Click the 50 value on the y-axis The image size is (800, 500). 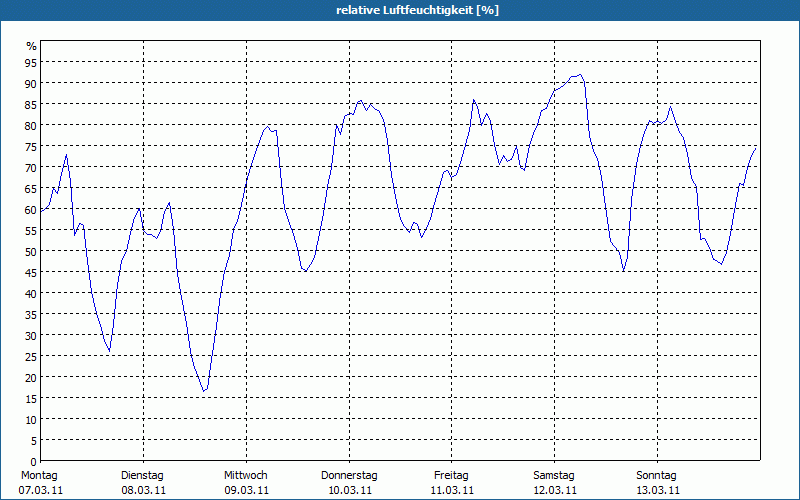point(31,252)
